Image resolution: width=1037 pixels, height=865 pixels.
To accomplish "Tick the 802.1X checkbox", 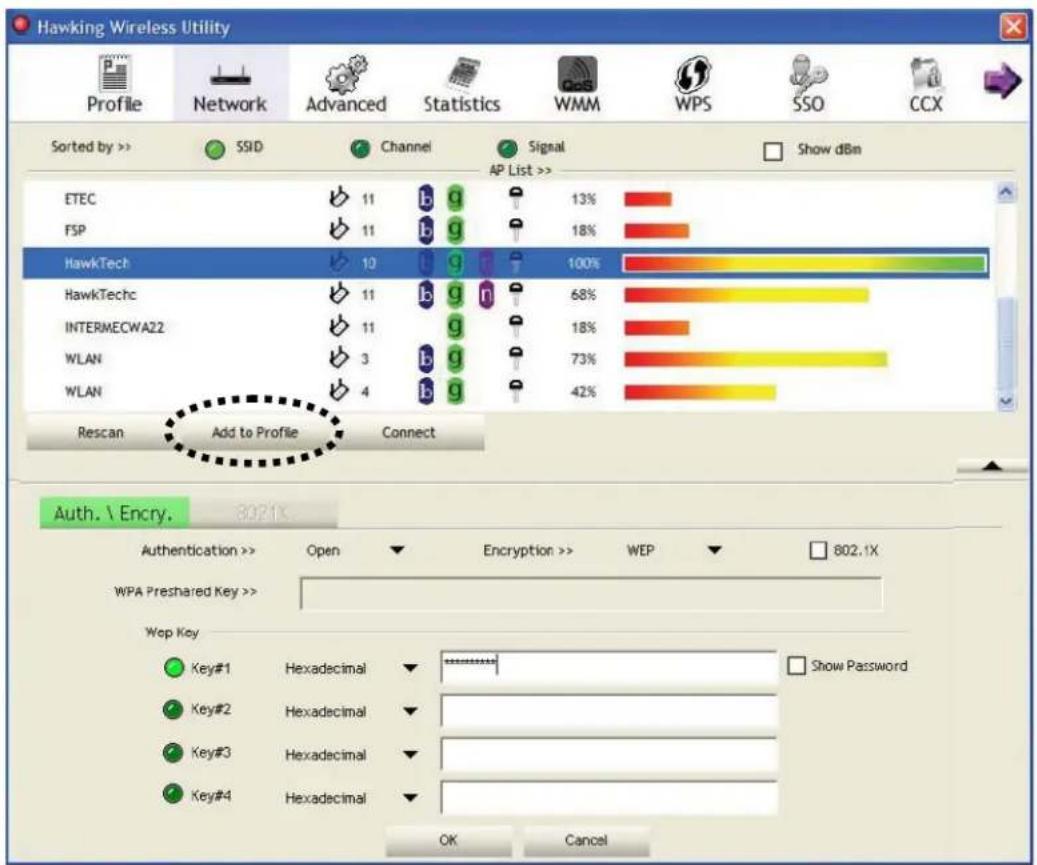I will click(x=818, y=550).
